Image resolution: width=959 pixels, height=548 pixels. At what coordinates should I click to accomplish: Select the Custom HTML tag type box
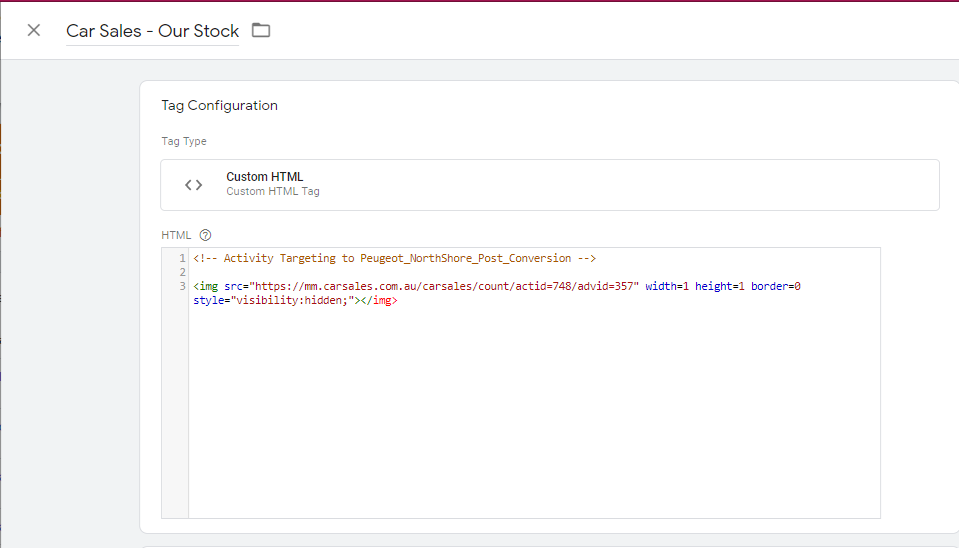[550, 185]
